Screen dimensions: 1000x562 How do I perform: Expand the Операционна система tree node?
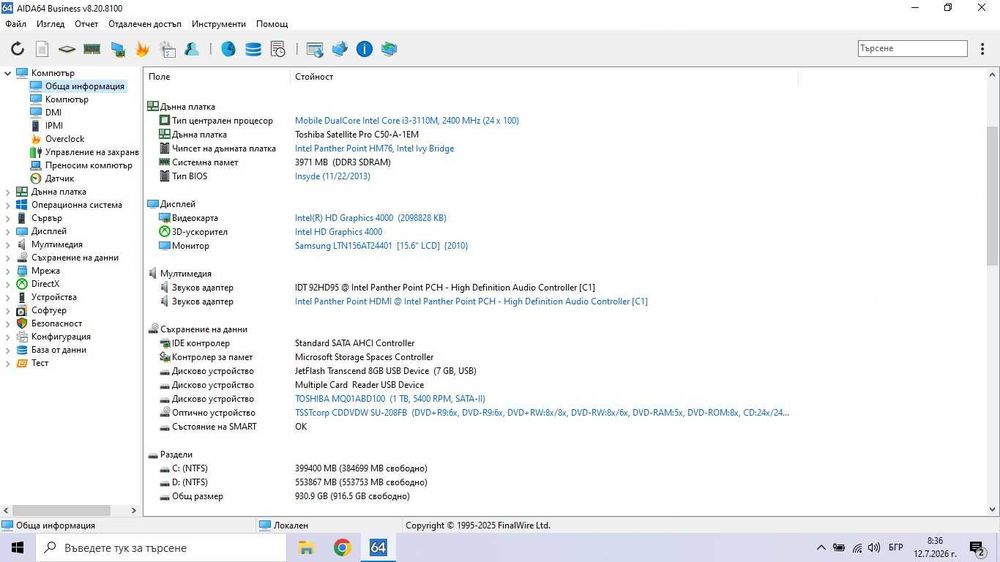pyautogui.click(x=8, y=205)
